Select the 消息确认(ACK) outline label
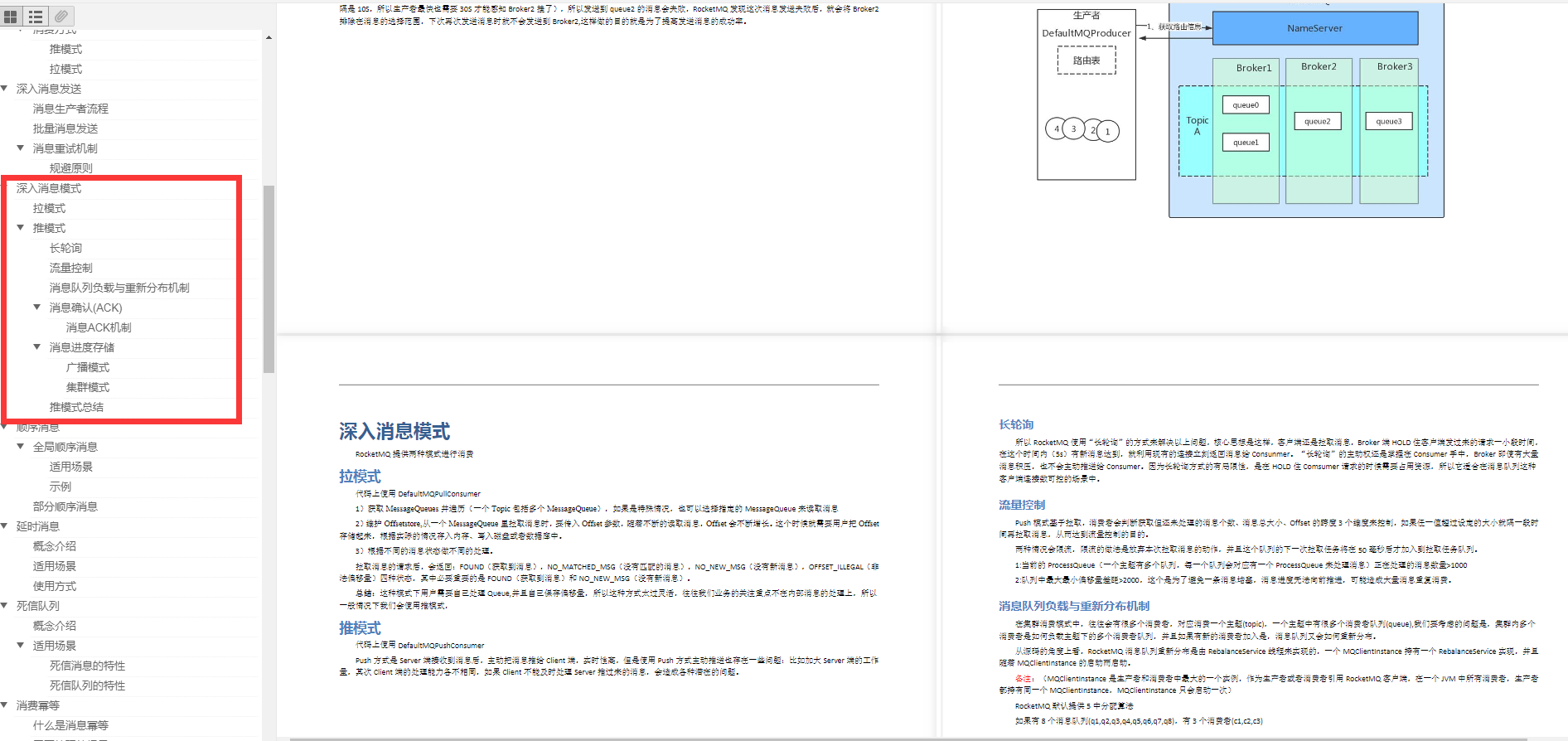 [85, 308]
